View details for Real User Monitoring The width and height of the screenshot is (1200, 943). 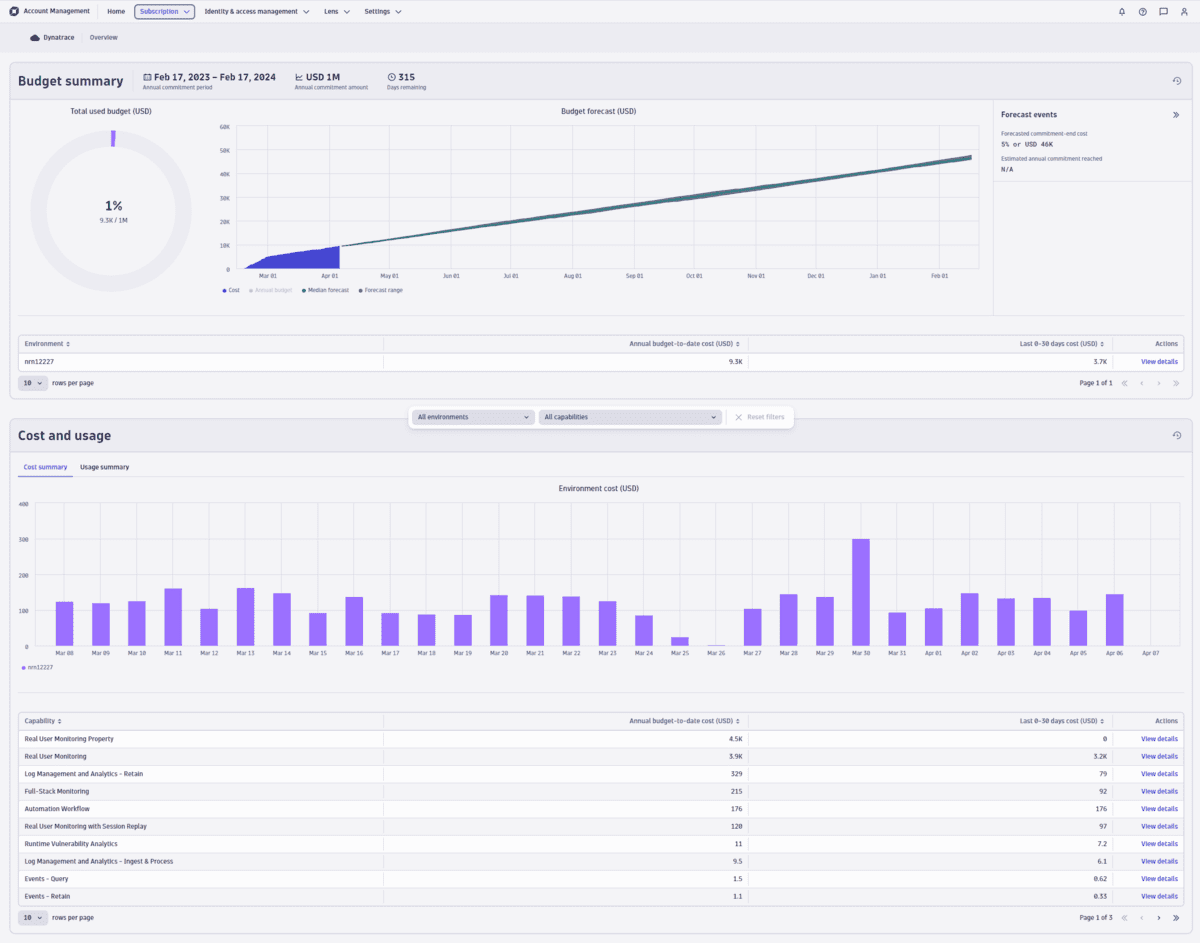pos(1158,756)
